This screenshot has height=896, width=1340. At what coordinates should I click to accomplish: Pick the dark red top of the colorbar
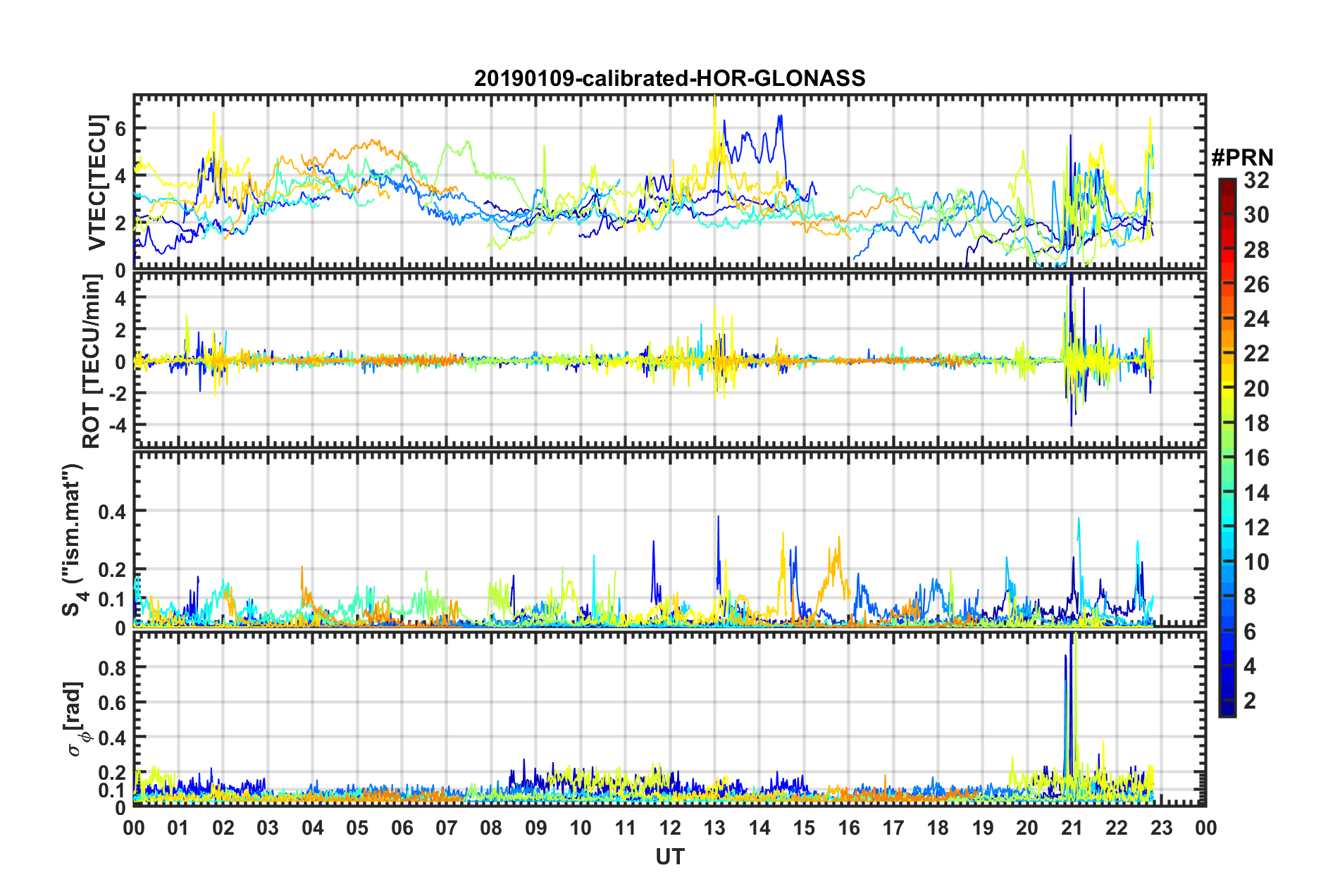[1227, 185]
